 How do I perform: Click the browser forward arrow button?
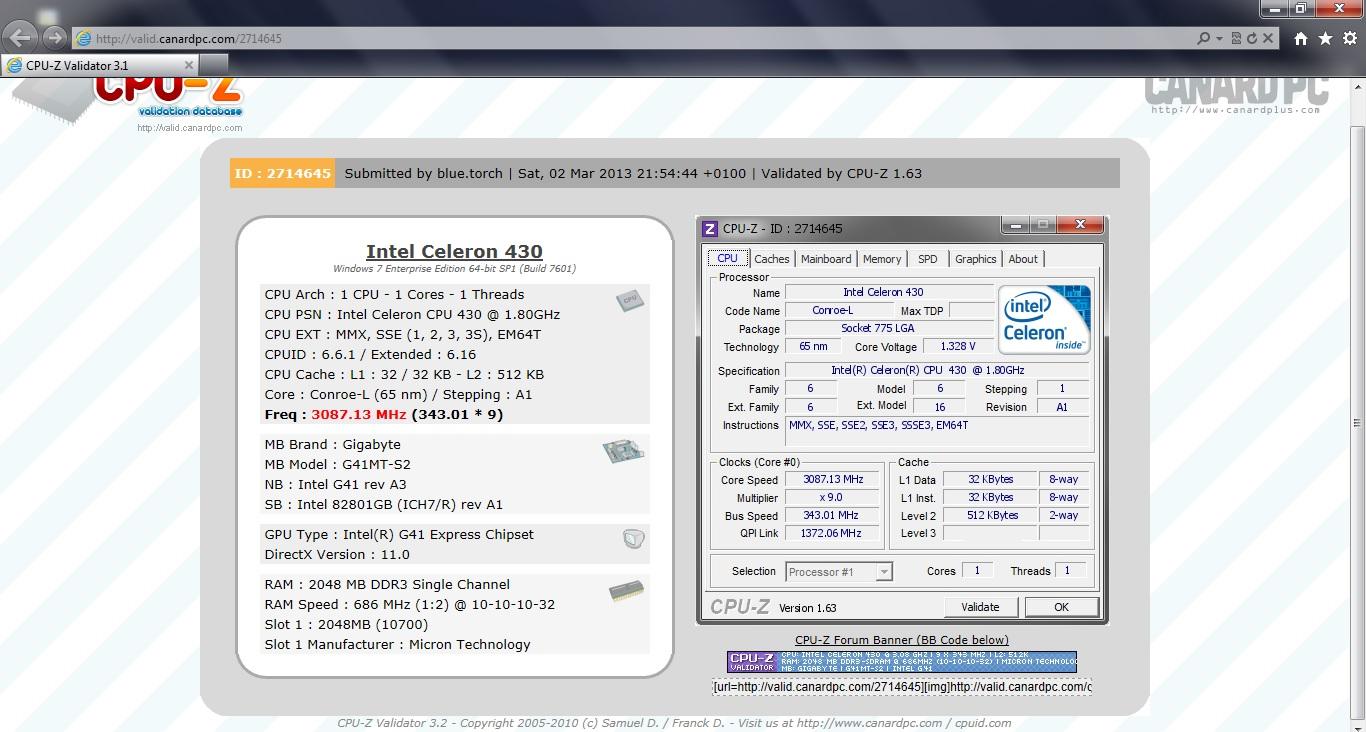55,38
